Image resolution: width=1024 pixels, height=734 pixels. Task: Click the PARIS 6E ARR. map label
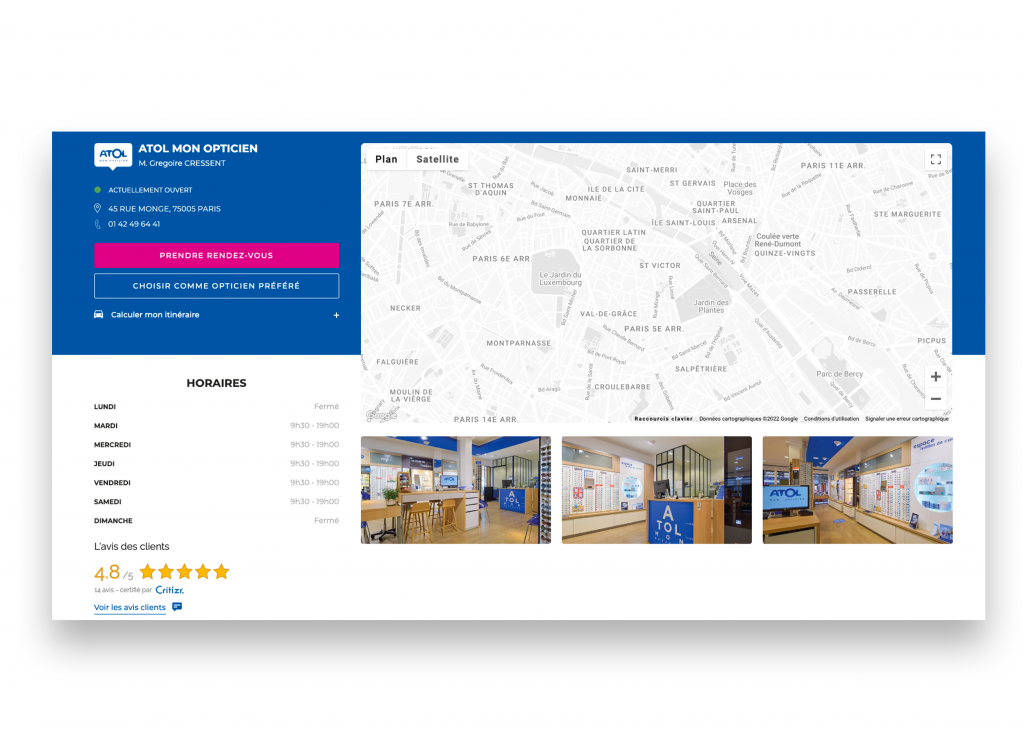[502, 259]
